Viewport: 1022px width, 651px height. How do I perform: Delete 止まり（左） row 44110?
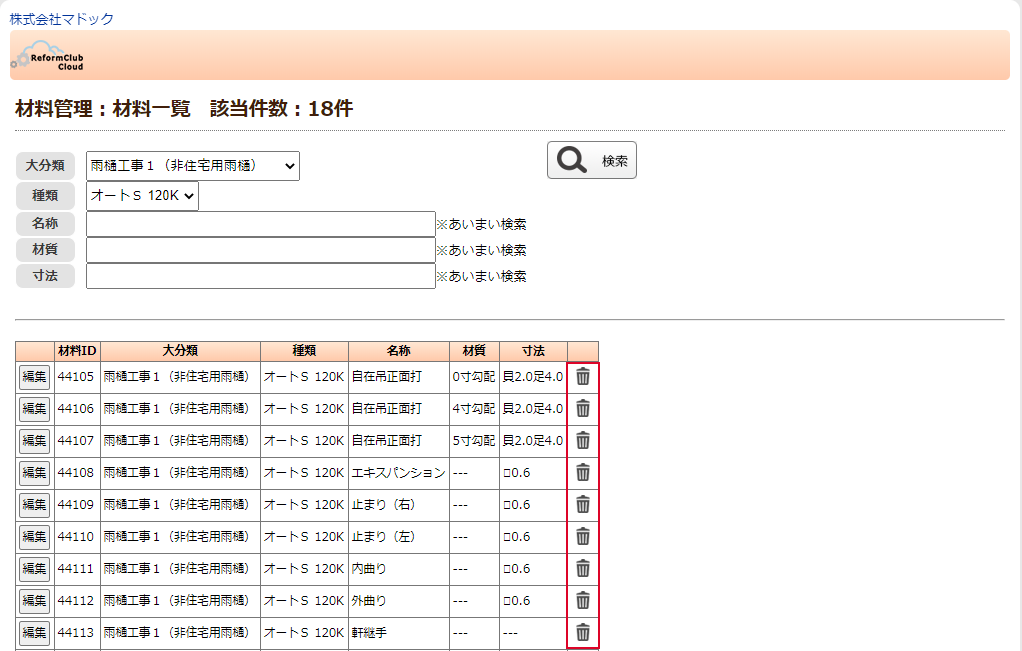(583, 537)
